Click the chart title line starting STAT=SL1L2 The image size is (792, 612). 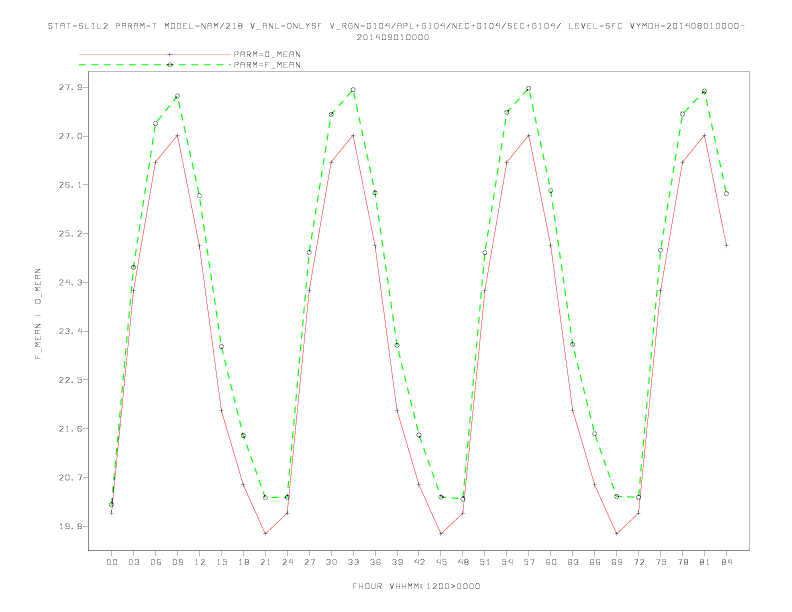pyautogui.click(x=396, y=26)
